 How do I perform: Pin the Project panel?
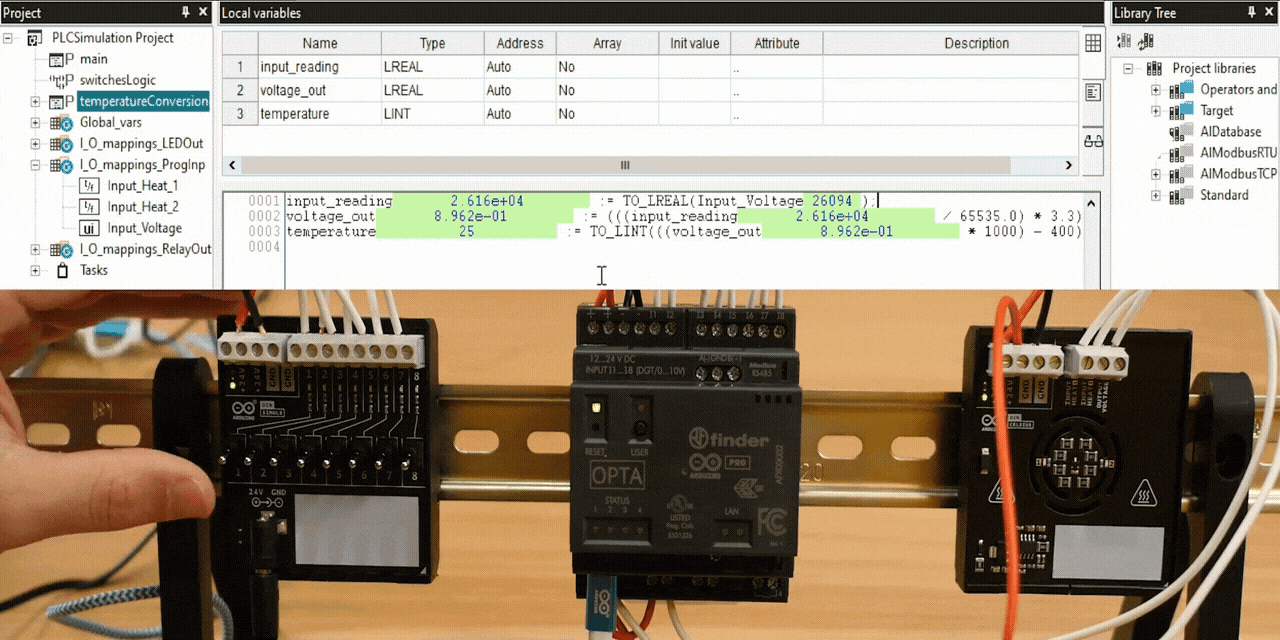pos(185,13)
